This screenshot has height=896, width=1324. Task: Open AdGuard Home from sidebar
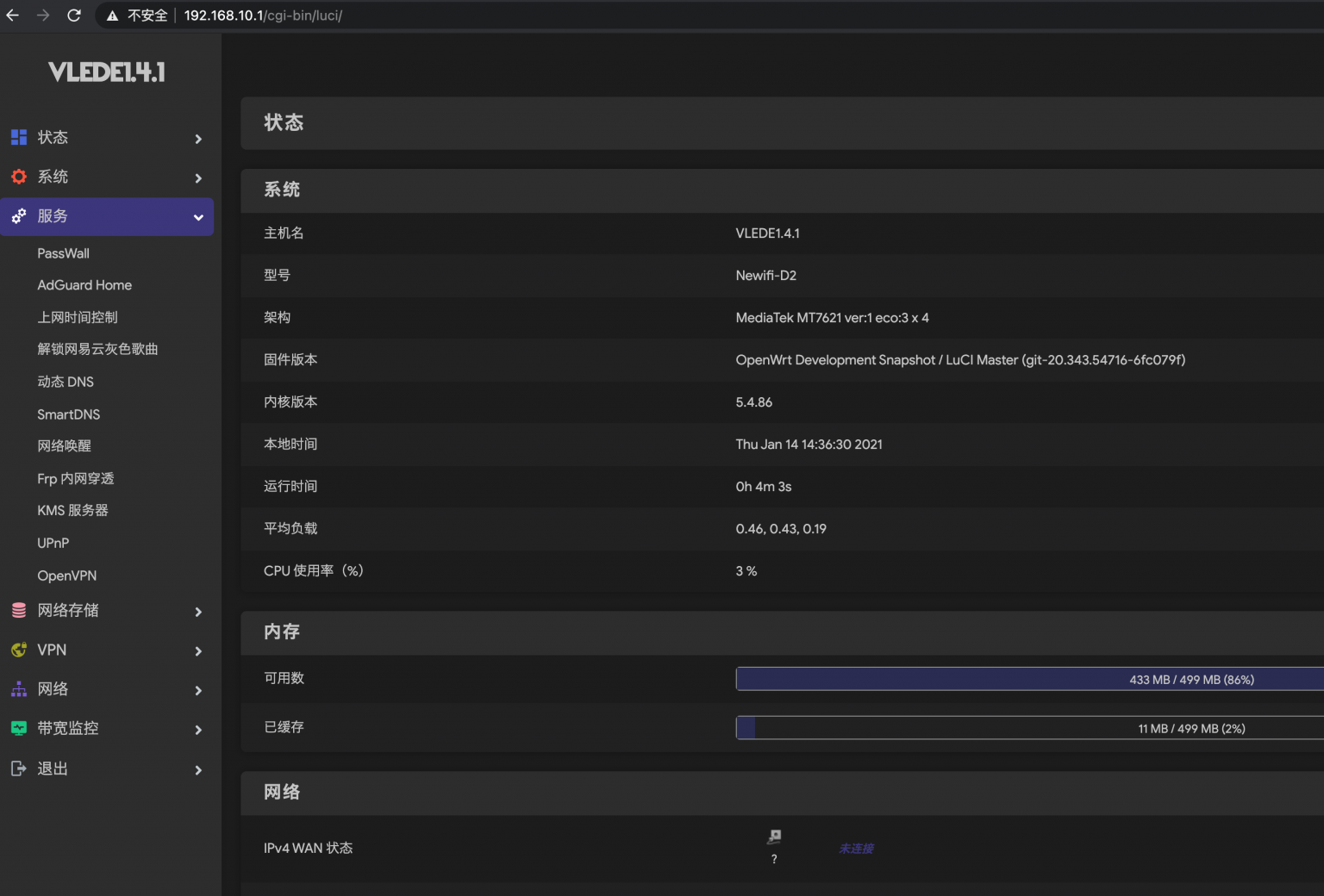pyautogui.click(x=84, y=284)
